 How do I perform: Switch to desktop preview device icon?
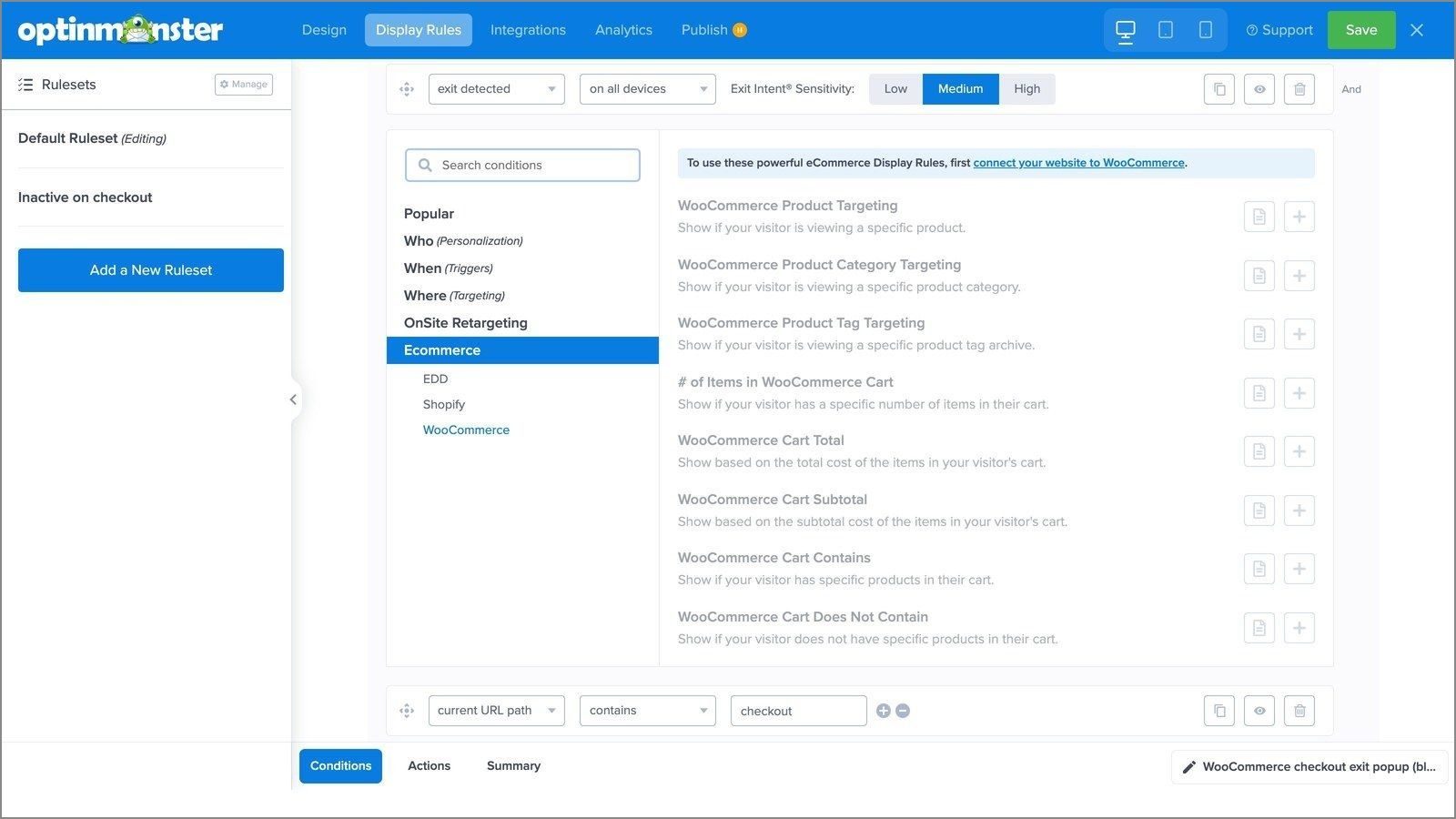[x=1126, y=30]
